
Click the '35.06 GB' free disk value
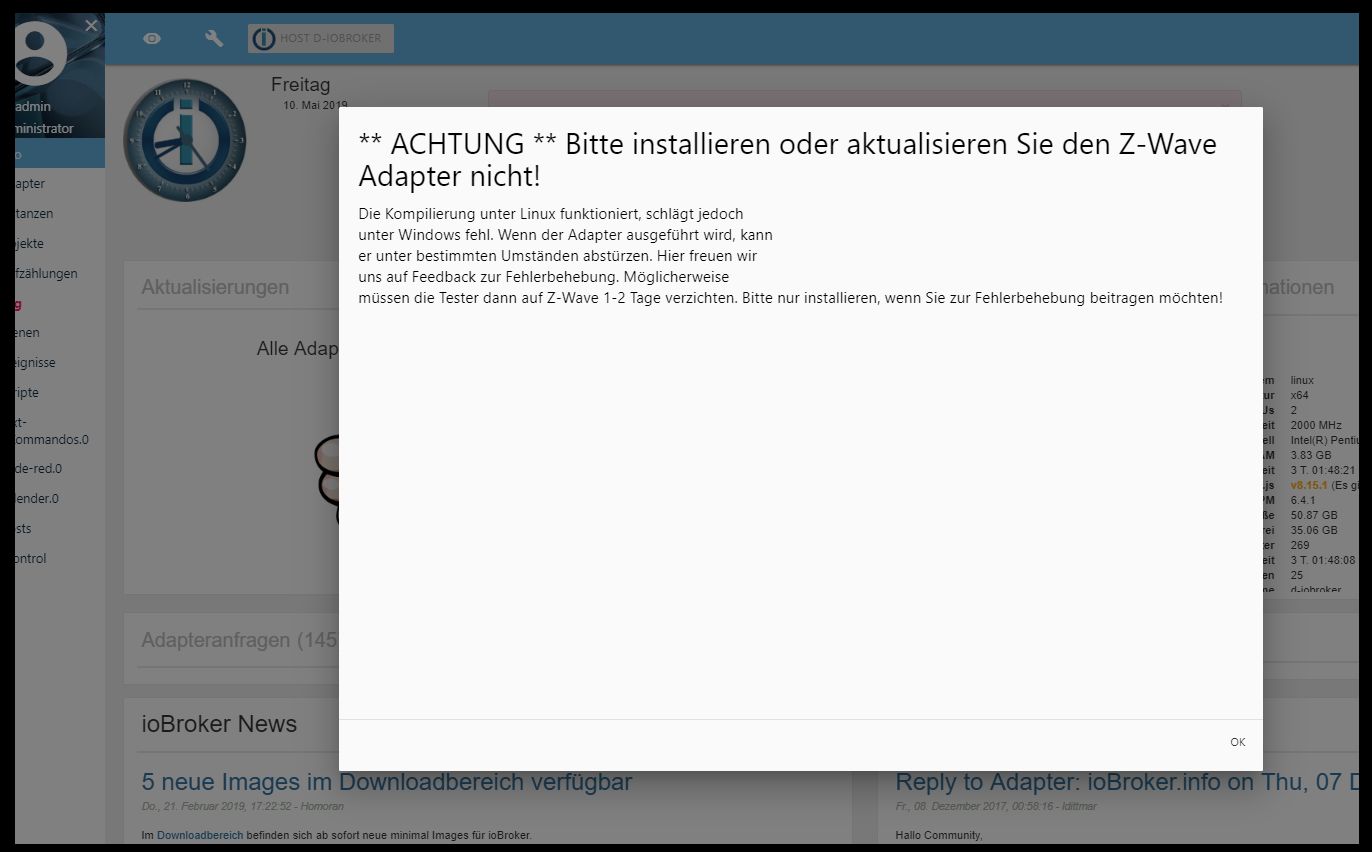1314,530
